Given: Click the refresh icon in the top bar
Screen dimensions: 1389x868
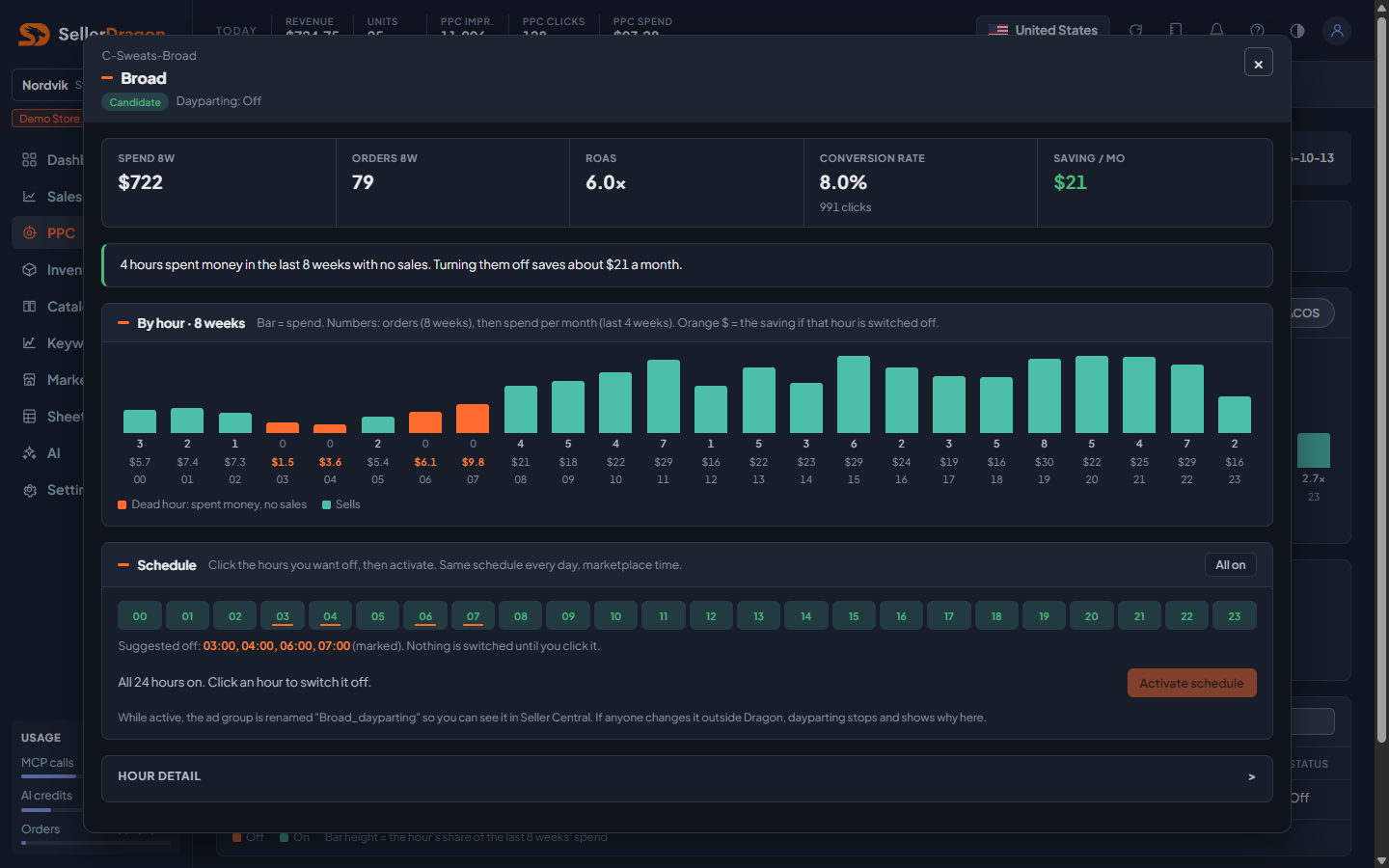Looking at the screenshot, I should [x=1136, y=30].
